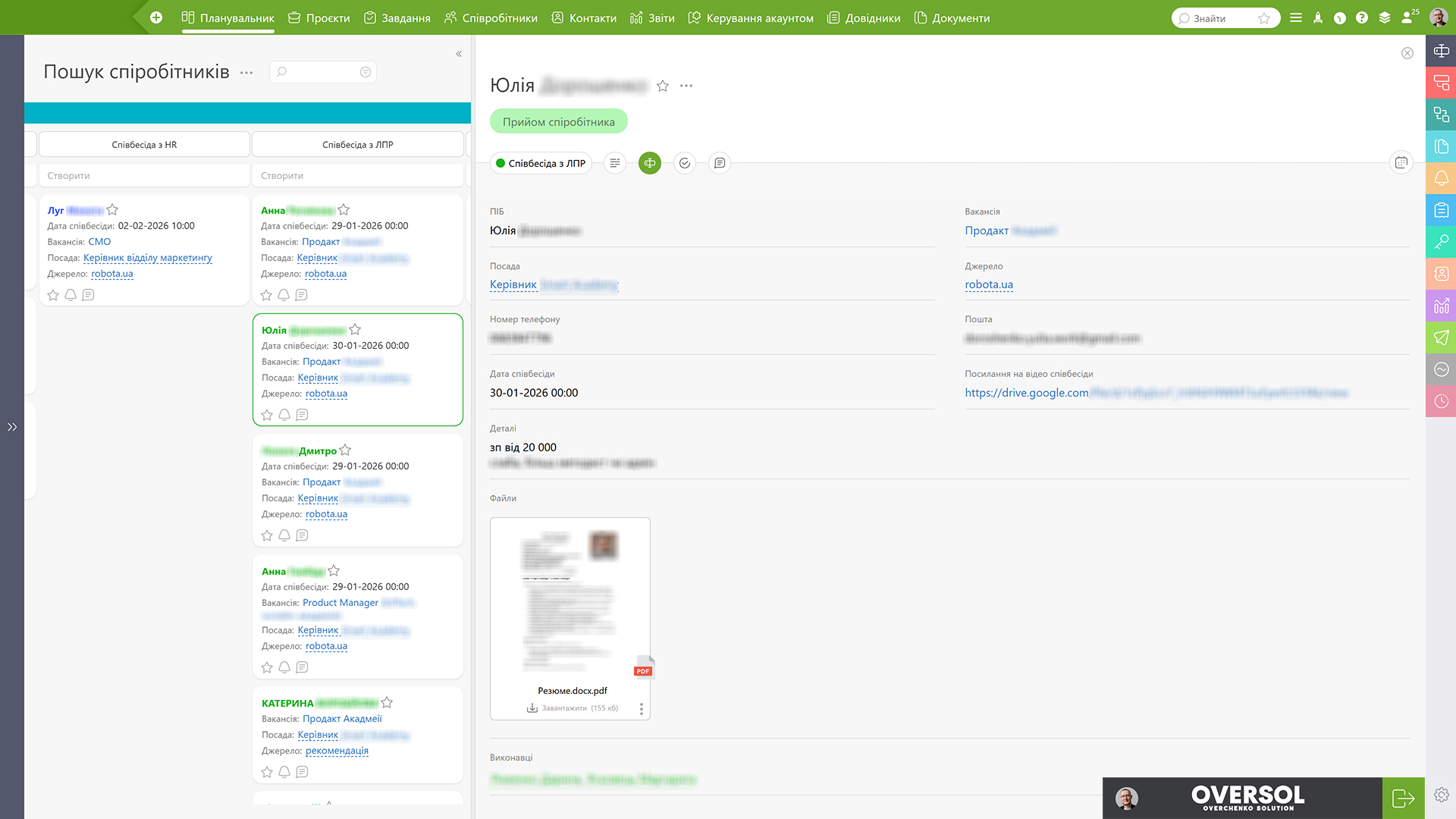Image resolution: width=1456 pixels, height=819 pixels.
Task: Open the Проєкти menu
Action: coord(319,17)
